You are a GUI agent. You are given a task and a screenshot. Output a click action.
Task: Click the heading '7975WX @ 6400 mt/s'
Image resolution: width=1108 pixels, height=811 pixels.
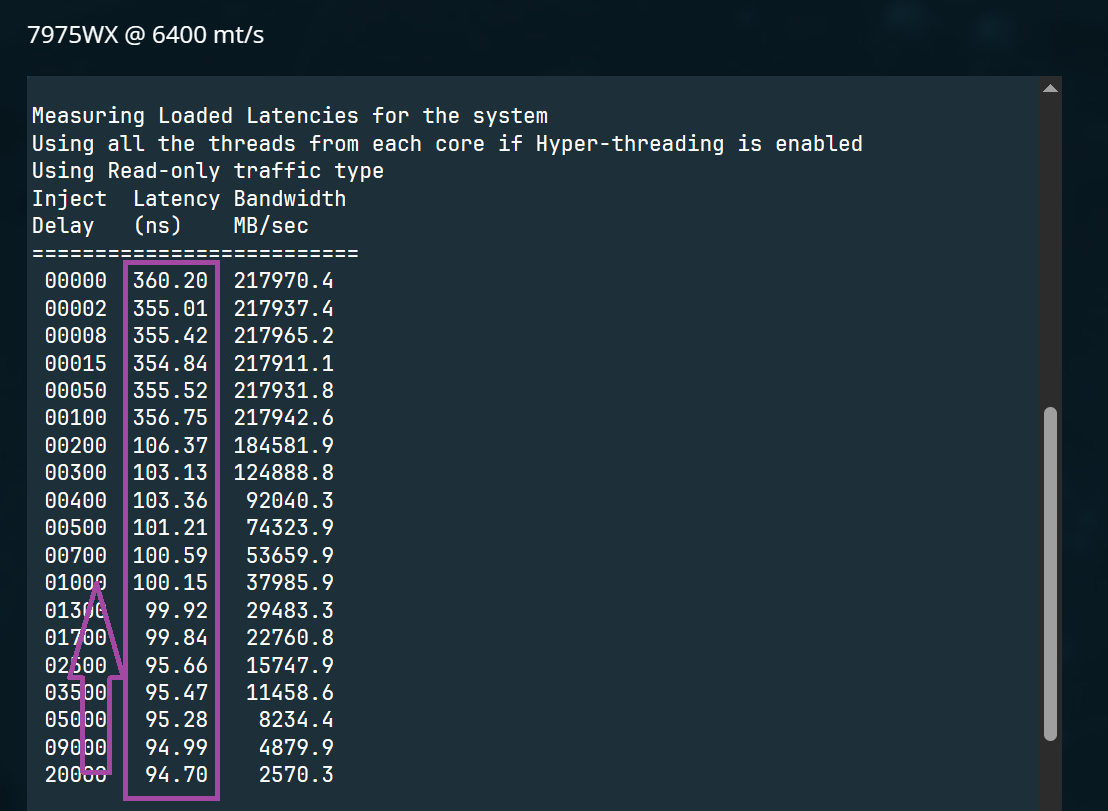(x=145, y=35)
